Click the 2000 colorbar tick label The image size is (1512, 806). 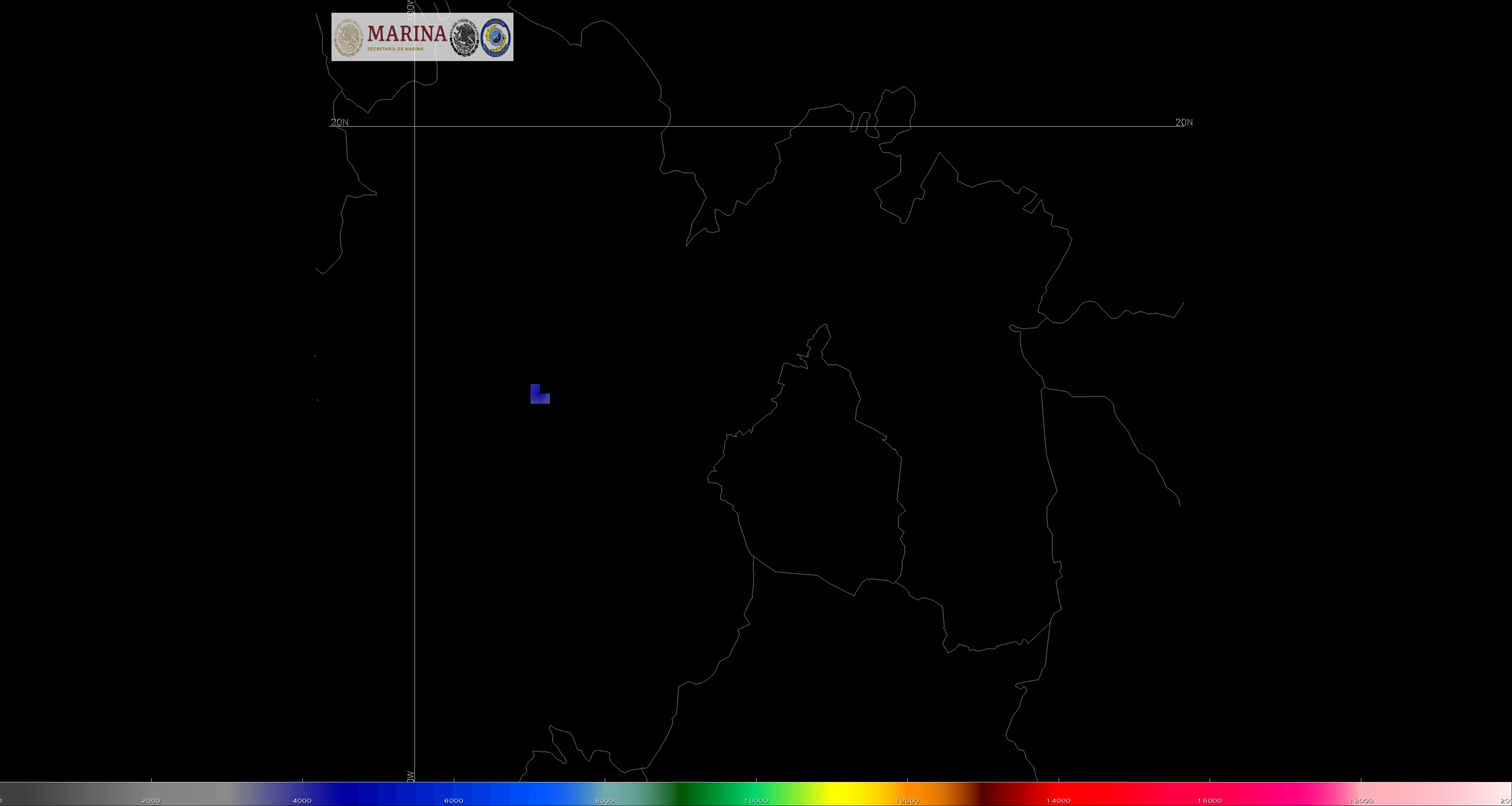coord(151,800)
